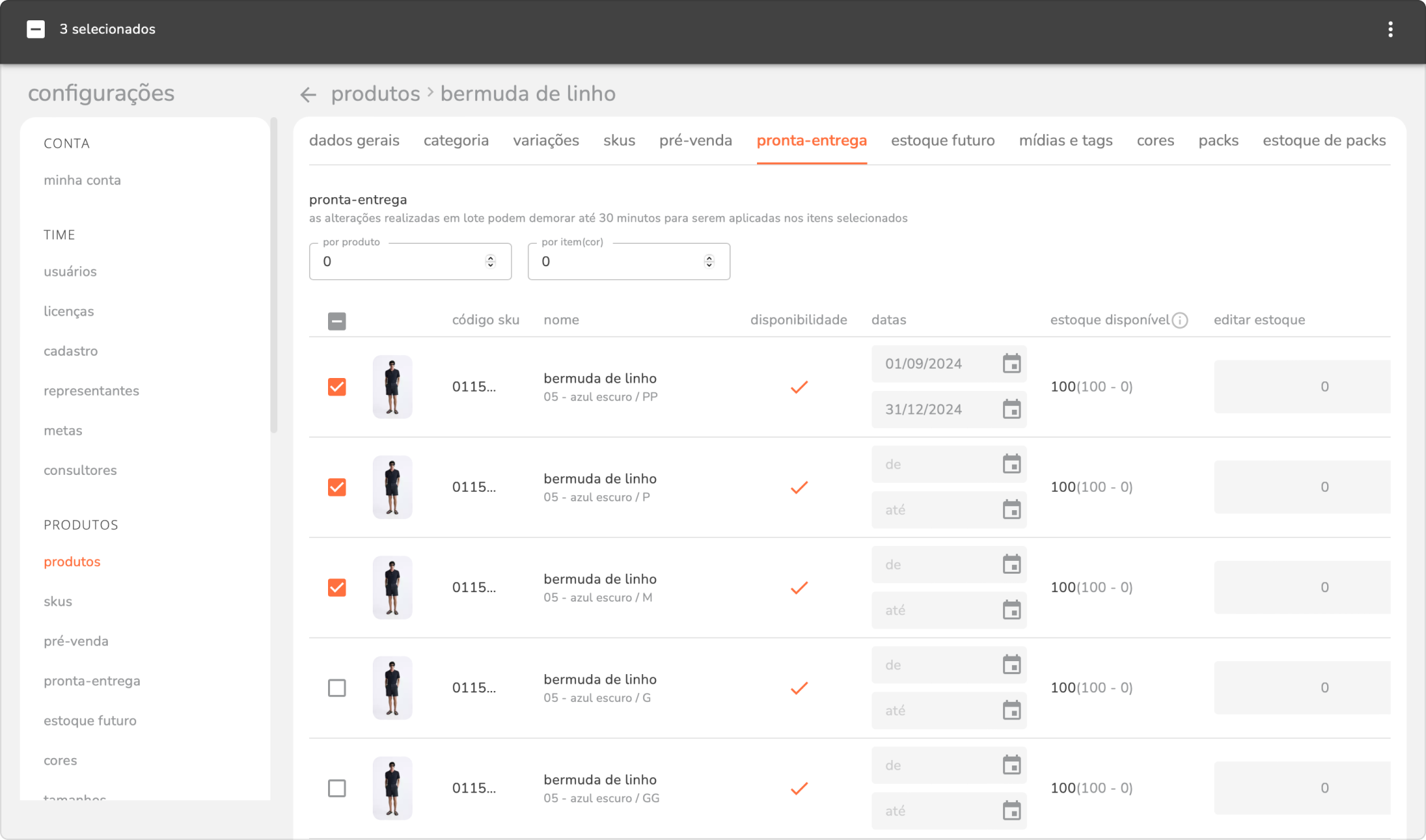Click the sidebar vertical scrollbar
The image size is (1426, 840).
pos(274,274)
